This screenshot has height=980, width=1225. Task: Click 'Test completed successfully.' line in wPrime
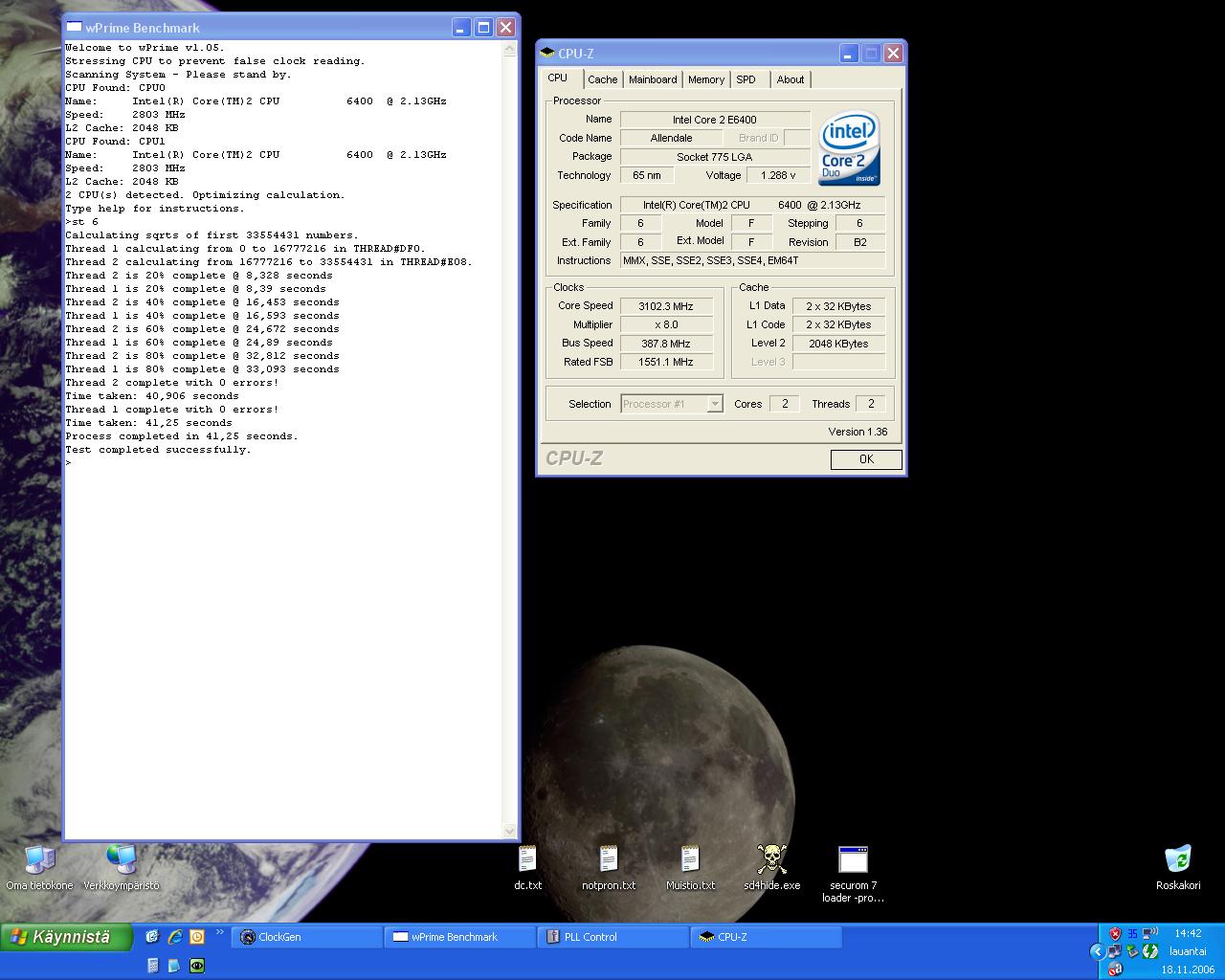click(x=158, y=450)
